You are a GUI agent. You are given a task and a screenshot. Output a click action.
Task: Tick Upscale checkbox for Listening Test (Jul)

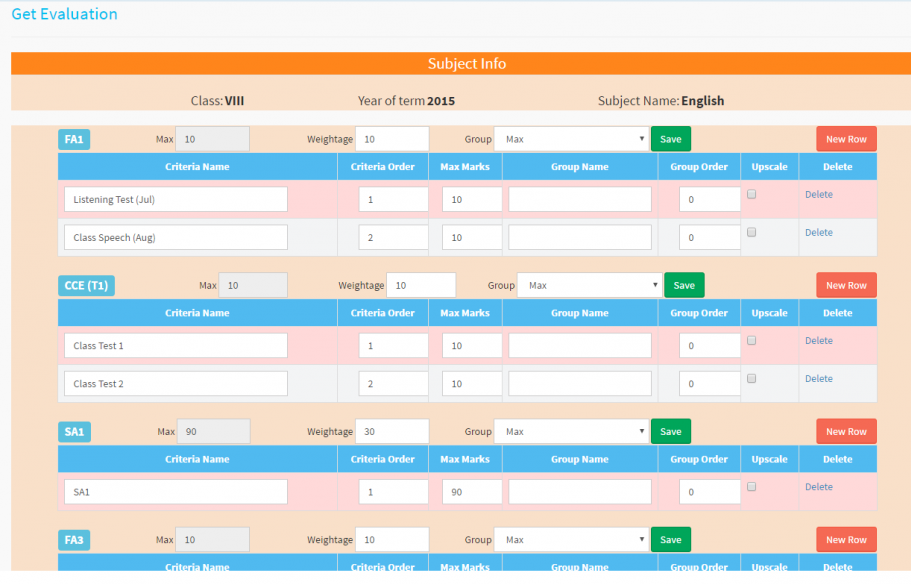tap(752, 195)
